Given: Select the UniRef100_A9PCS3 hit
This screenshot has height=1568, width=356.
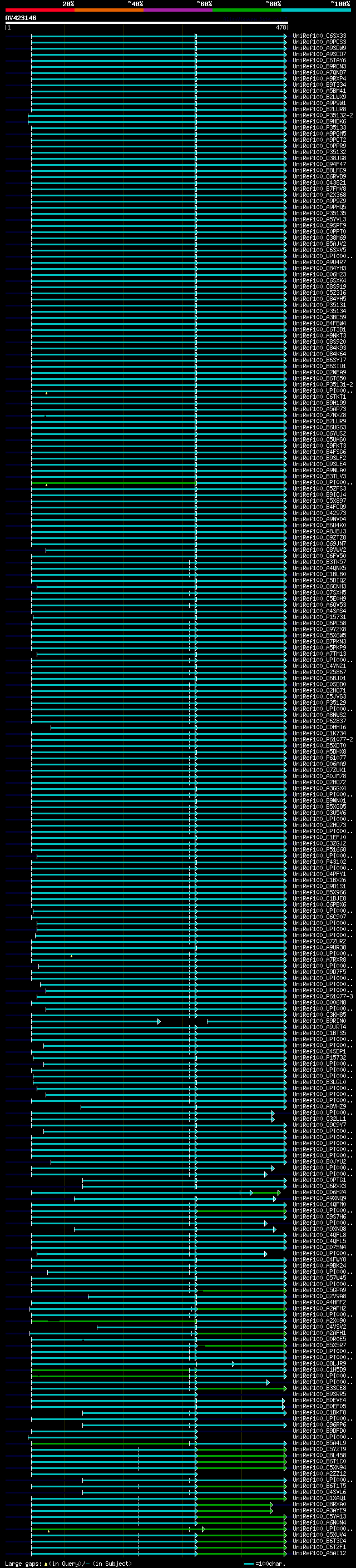Looking at the screenshot, I should click(319, 42).
